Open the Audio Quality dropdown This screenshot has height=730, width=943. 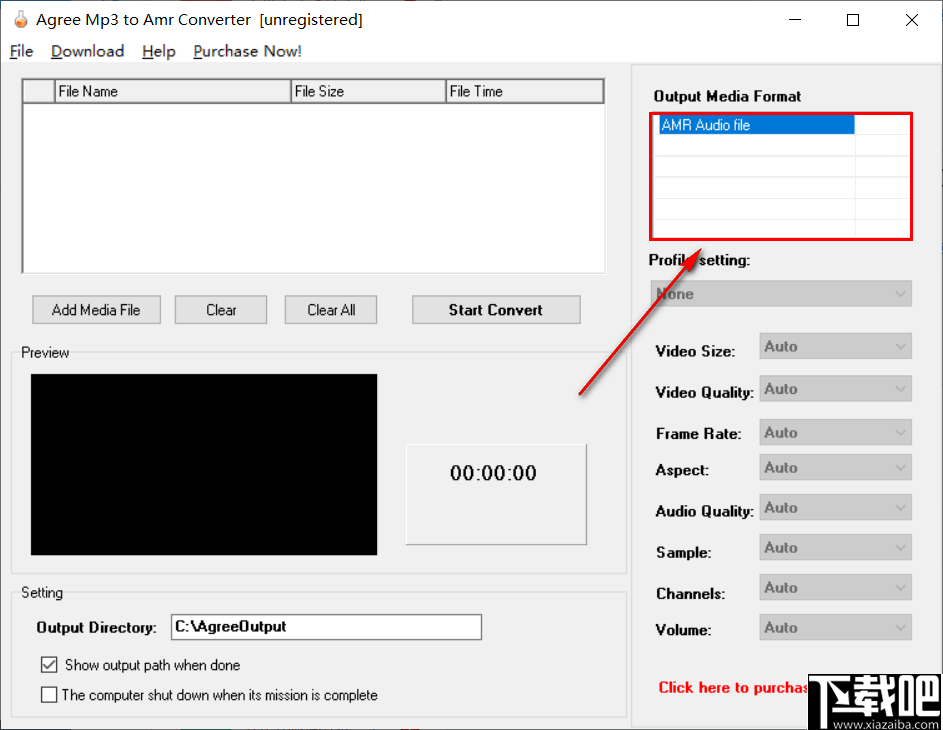point(835,507)
